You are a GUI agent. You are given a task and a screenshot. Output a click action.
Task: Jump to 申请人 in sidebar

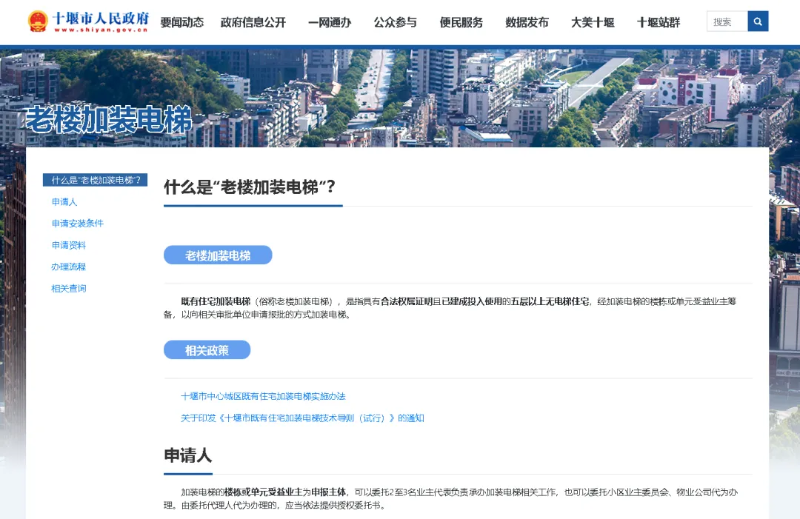(x=64, y=202)
